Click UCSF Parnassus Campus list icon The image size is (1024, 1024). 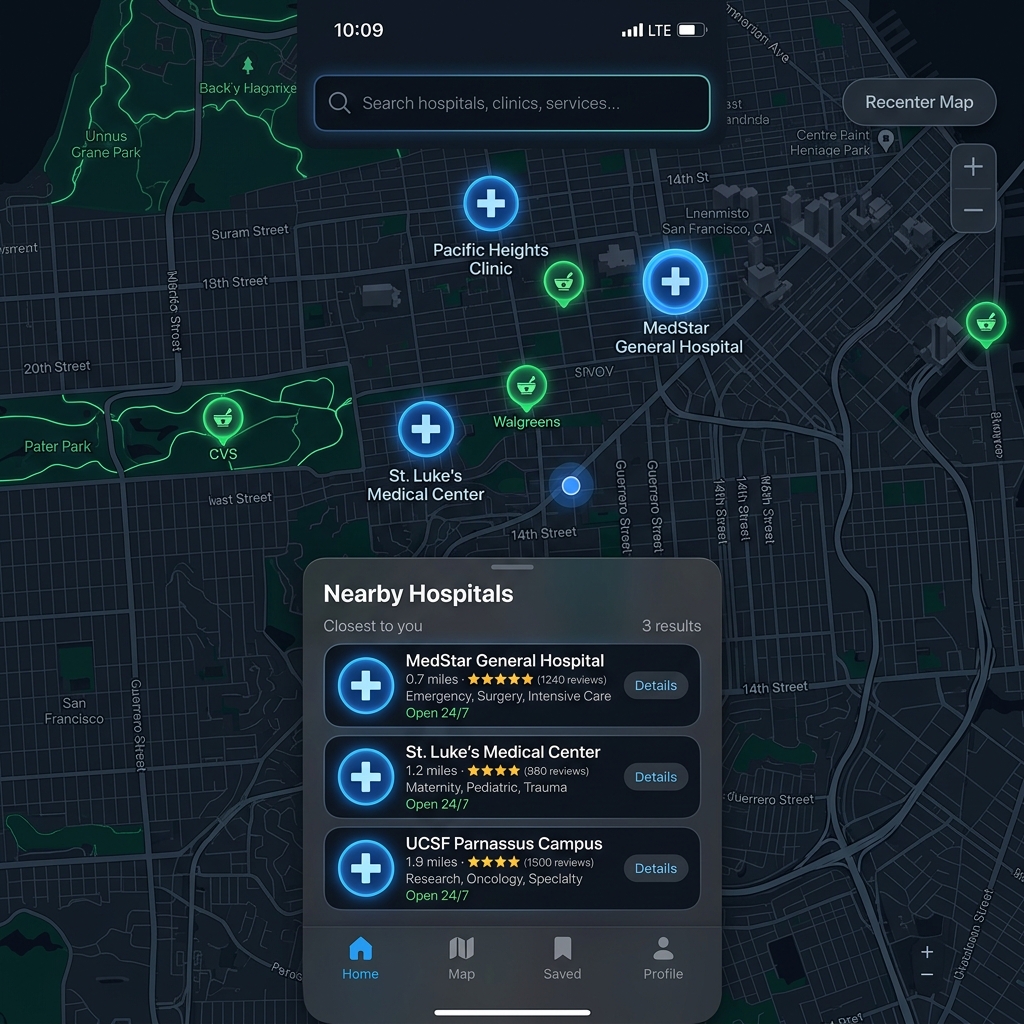(x=366, y=869)
